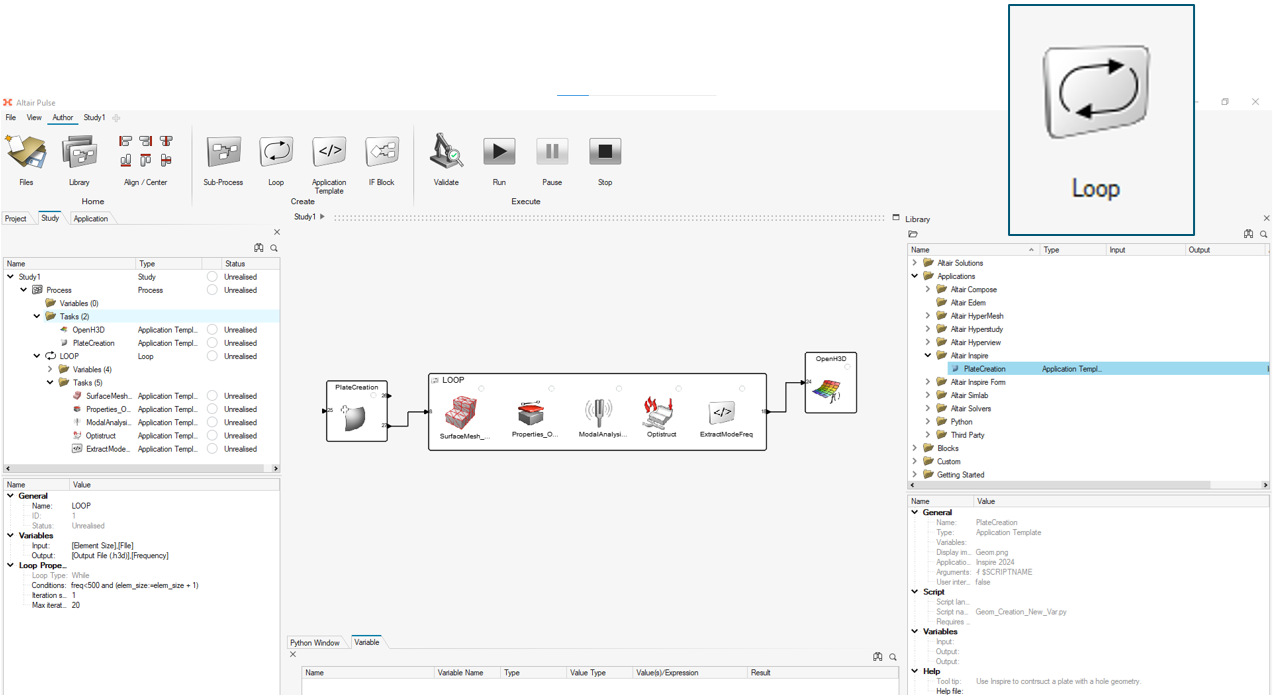Insert an IF Block
The height and width of the screenshot is (695, 1288).
click(x=381, y=160)
